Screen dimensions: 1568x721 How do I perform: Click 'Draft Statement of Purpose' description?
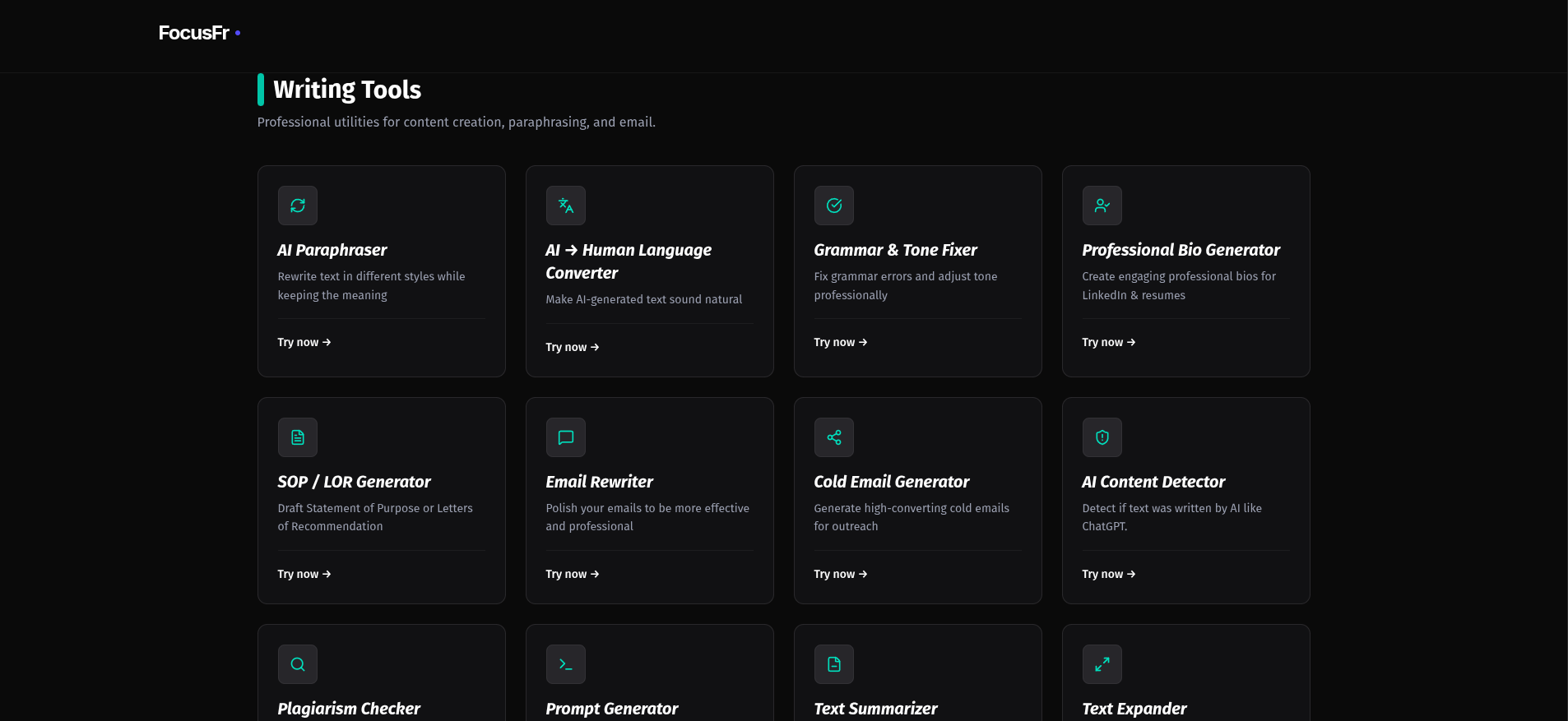click(x=375, y=517)
